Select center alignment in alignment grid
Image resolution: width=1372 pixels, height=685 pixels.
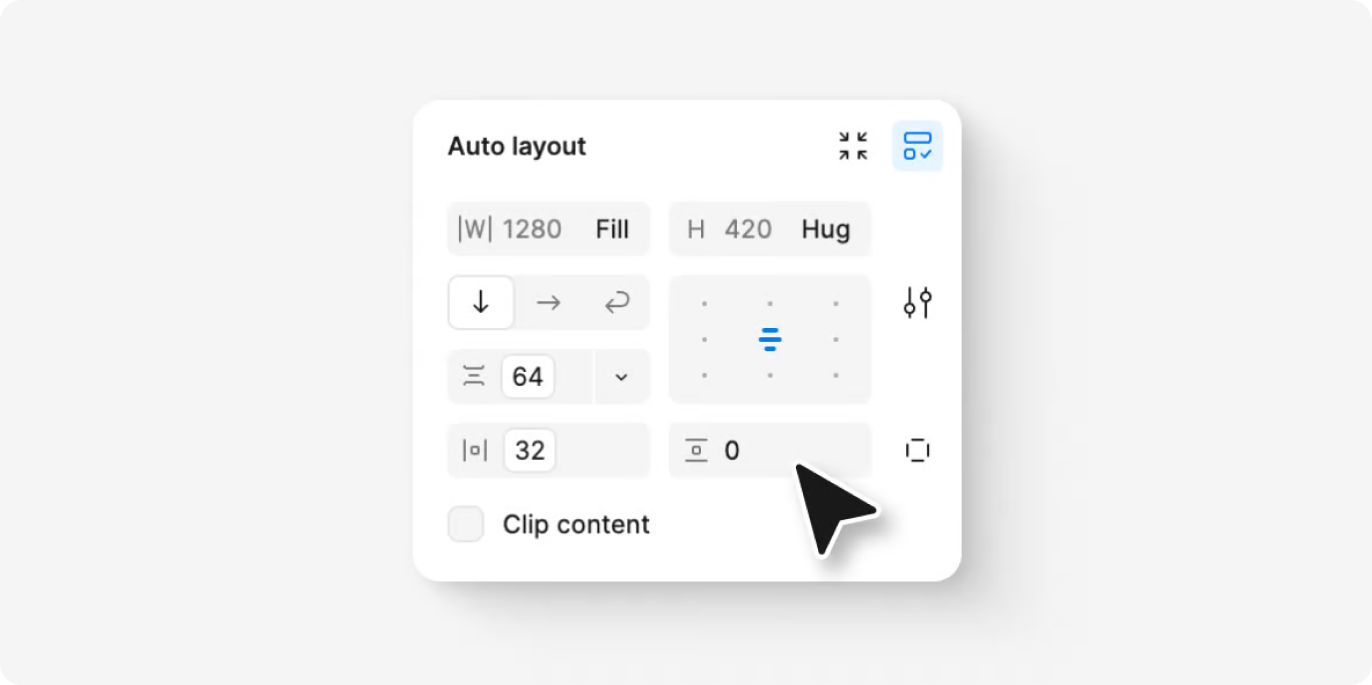pyautogui.click(x=769, y=339)
